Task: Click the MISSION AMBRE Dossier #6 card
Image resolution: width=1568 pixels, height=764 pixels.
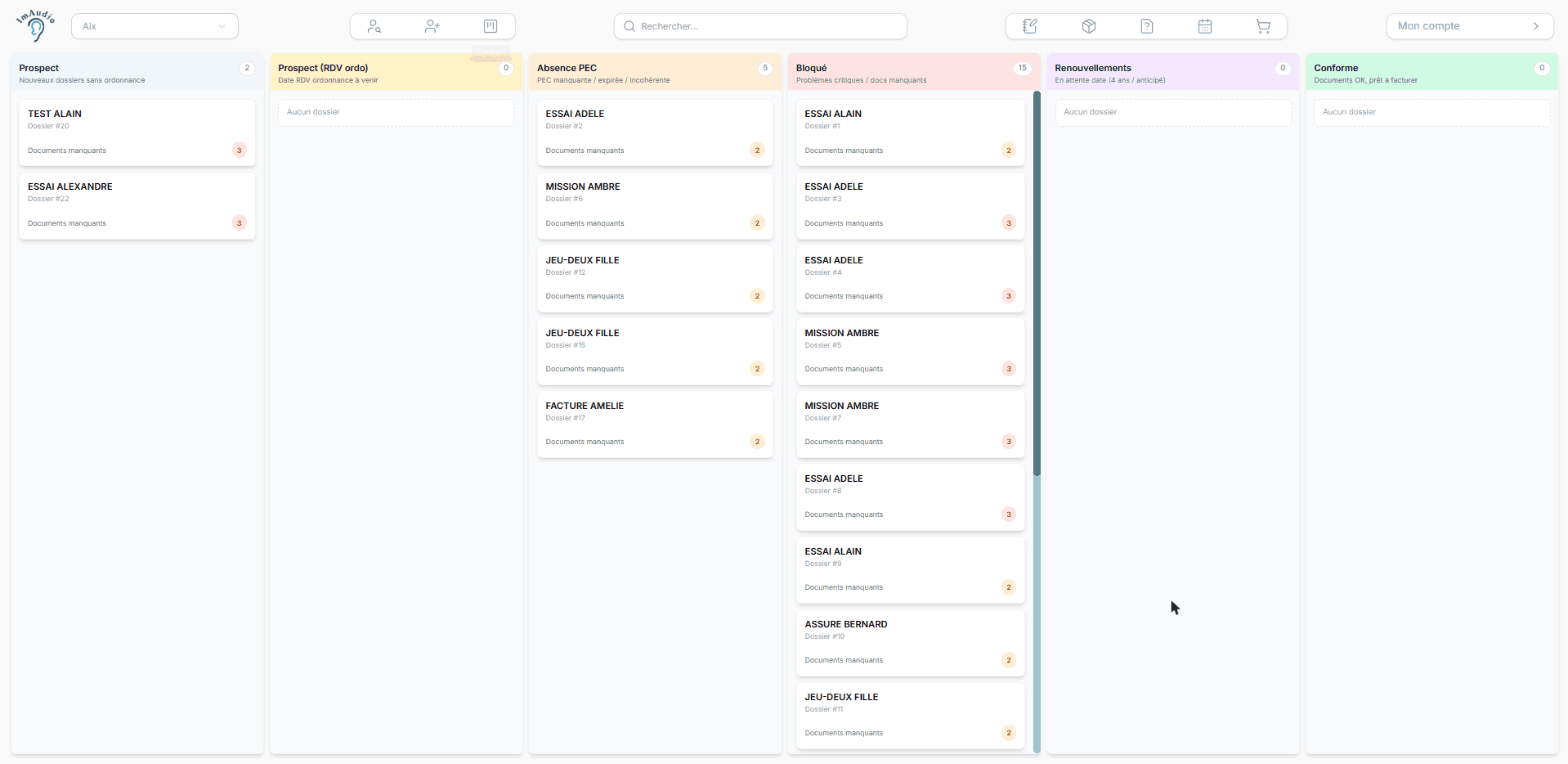Action: pos(655,206)
